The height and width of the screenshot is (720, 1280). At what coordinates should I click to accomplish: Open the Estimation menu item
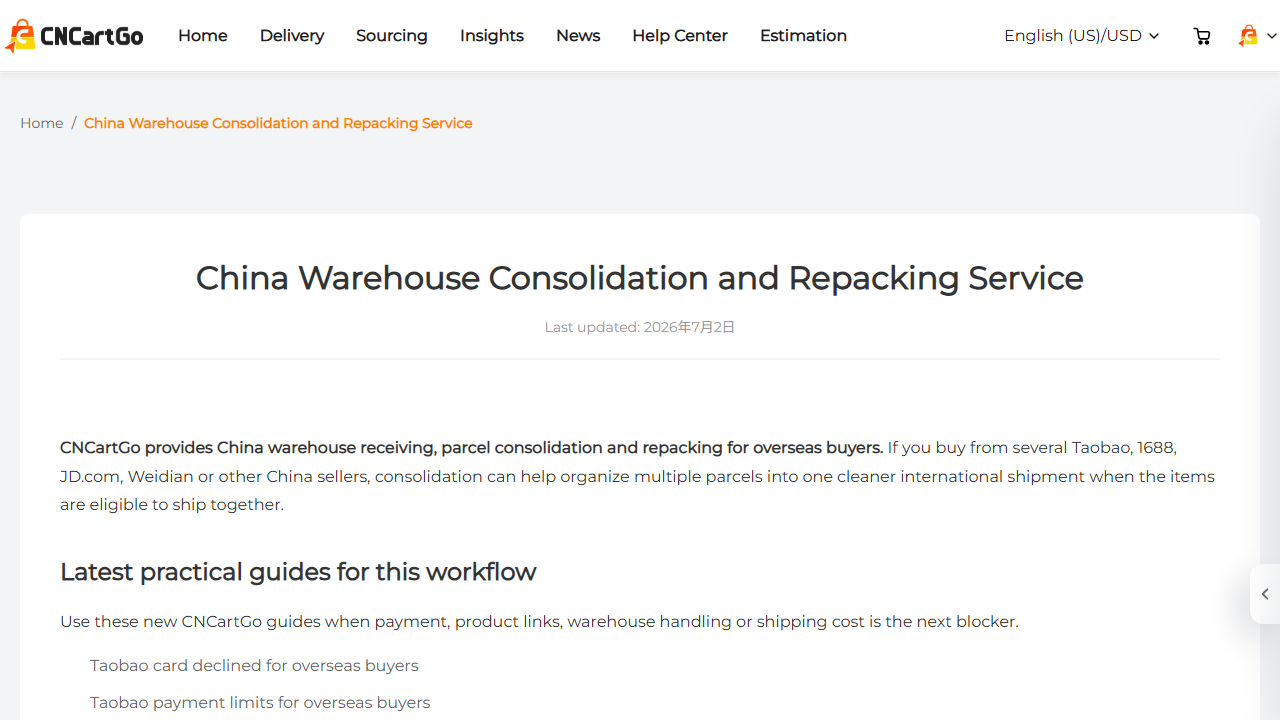(x=803, y=36)
